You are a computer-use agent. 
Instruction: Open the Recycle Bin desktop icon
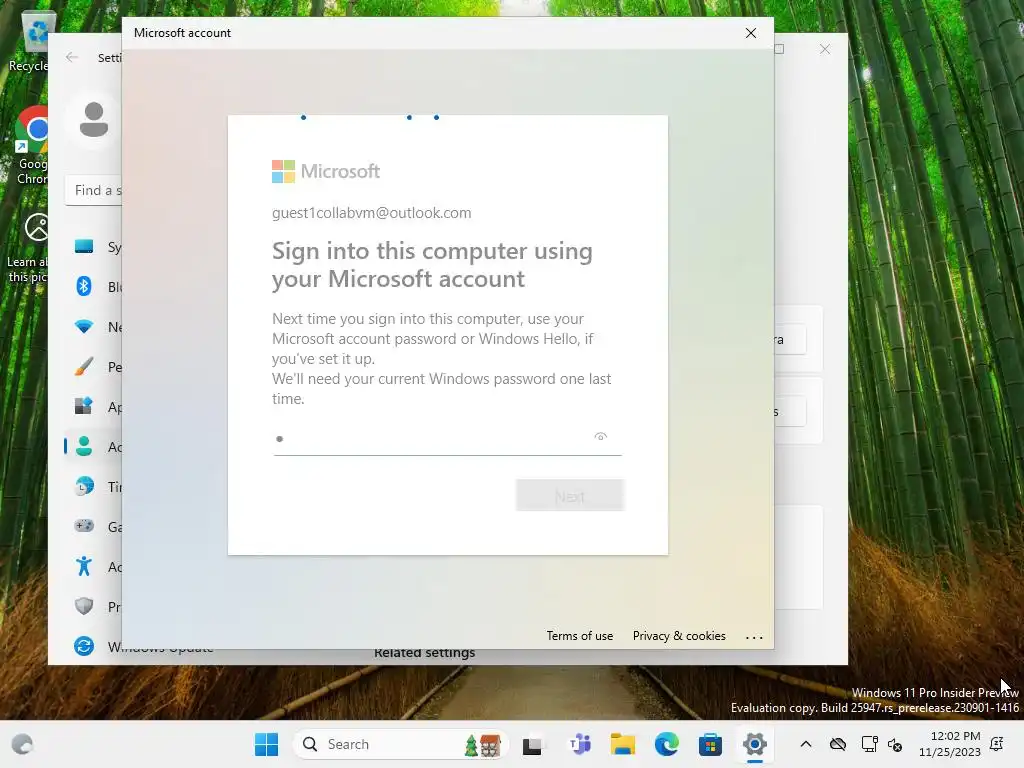(31, 40)
